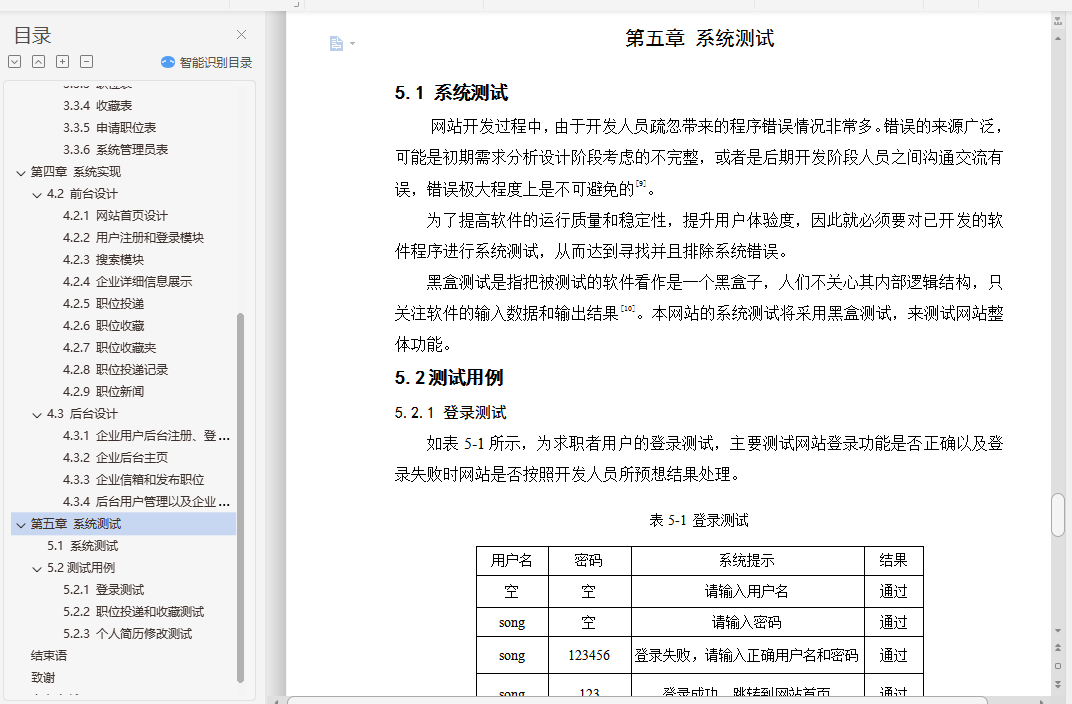Image resolution: width=1072 pixels, height=704 pixels.
Task: Jump to 5.2.1 登录测试 in outline
Action: pyautogui.click(x=103, y=589)
